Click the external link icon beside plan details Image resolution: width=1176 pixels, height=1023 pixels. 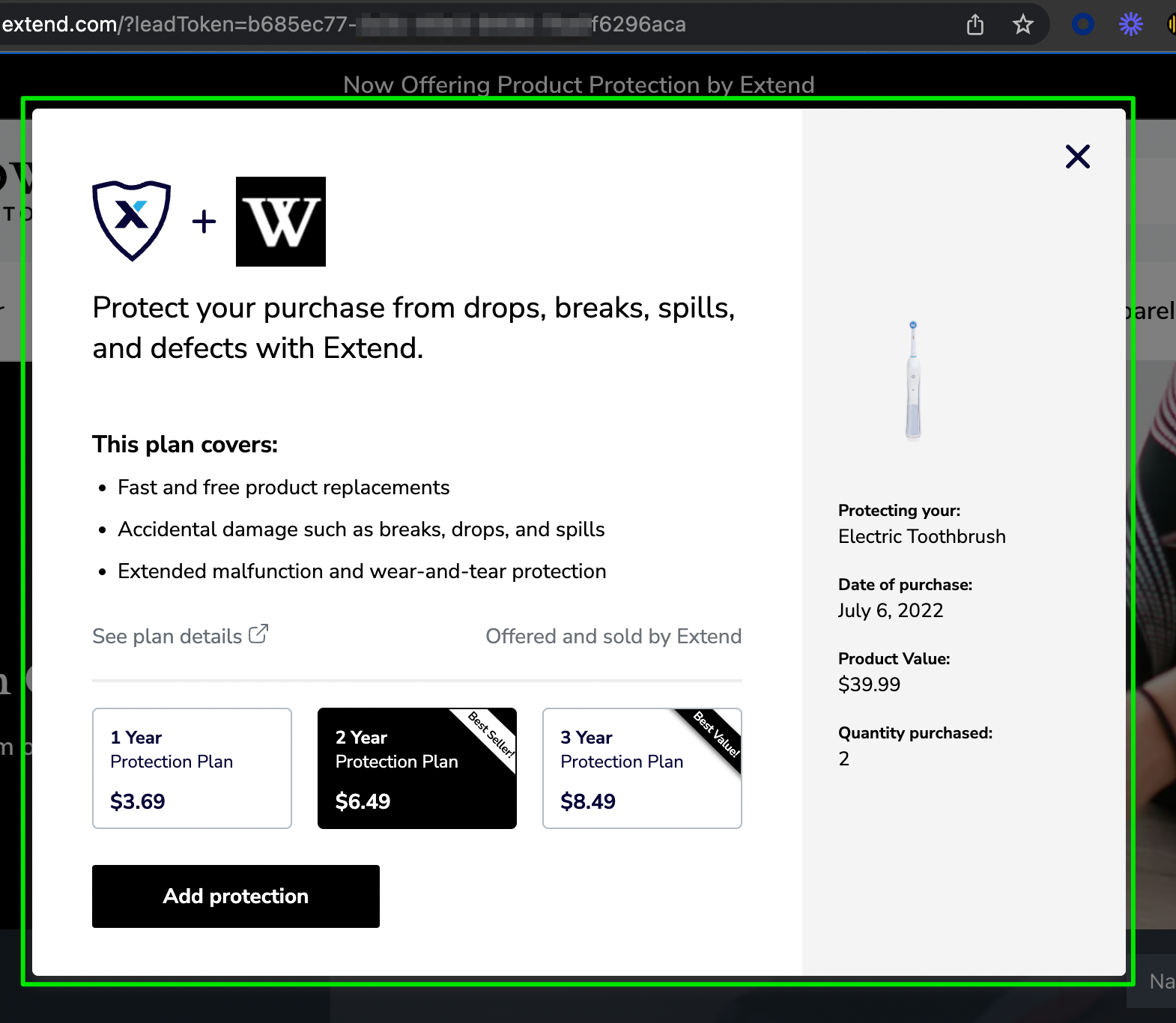click(258, 634)
